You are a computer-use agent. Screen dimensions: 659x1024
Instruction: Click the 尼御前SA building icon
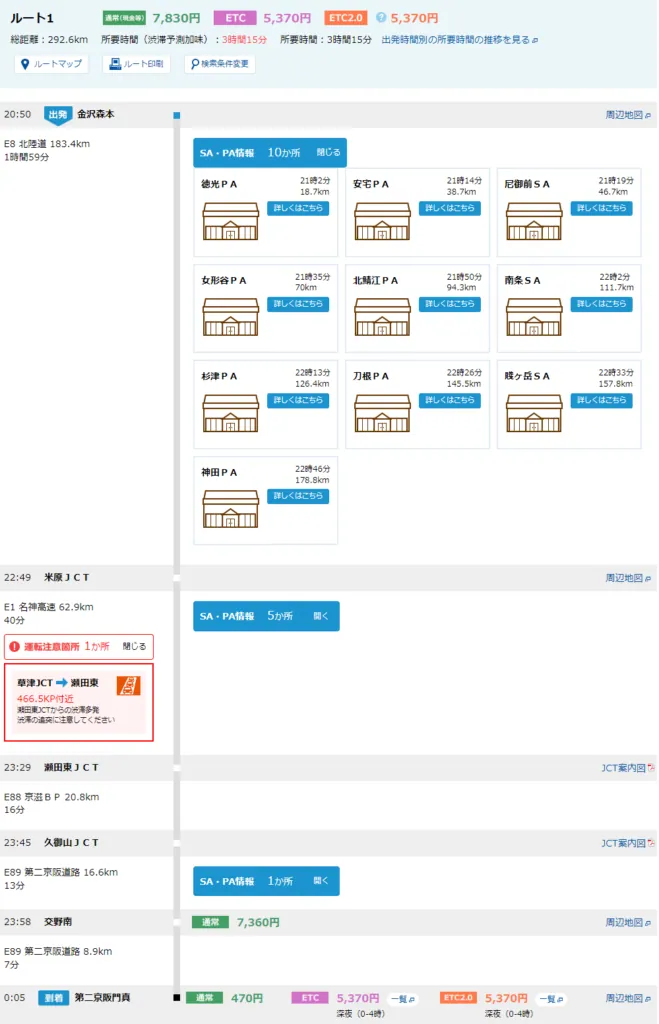(x=534, y=221)
